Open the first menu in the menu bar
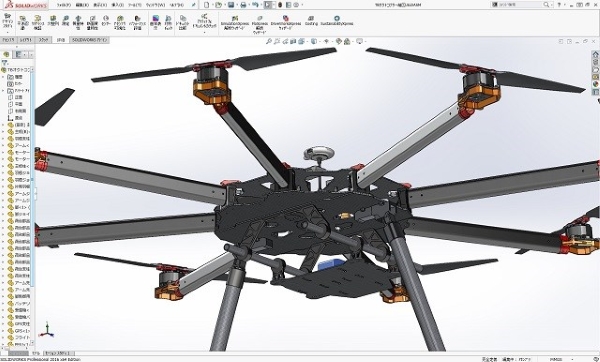 (x=64, y=5)
